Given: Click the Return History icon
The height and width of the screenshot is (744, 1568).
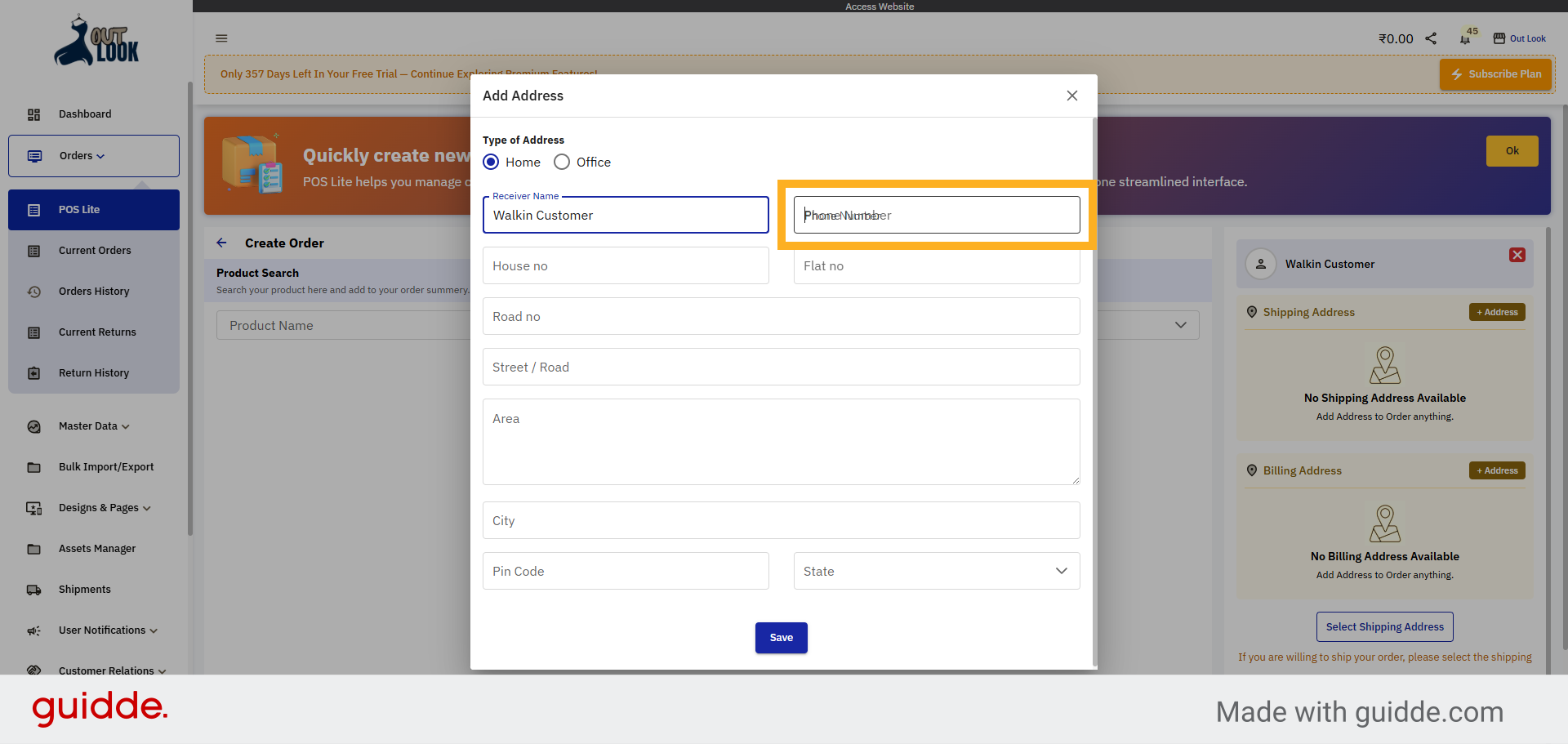Looking at the screenshot, I should click(34, 372).
